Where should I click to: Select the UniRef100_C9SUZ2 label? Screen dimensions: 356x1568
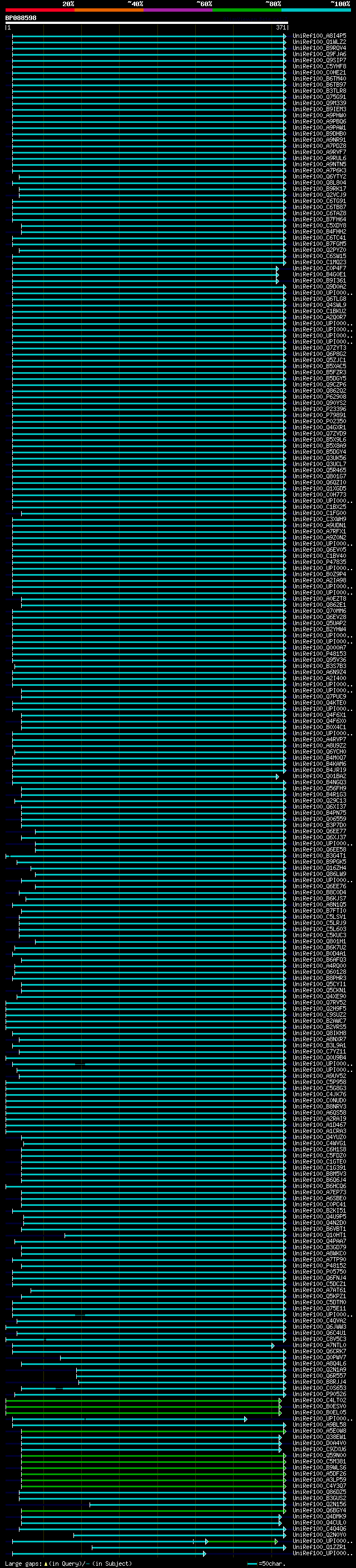click(x=319, y=1015)
